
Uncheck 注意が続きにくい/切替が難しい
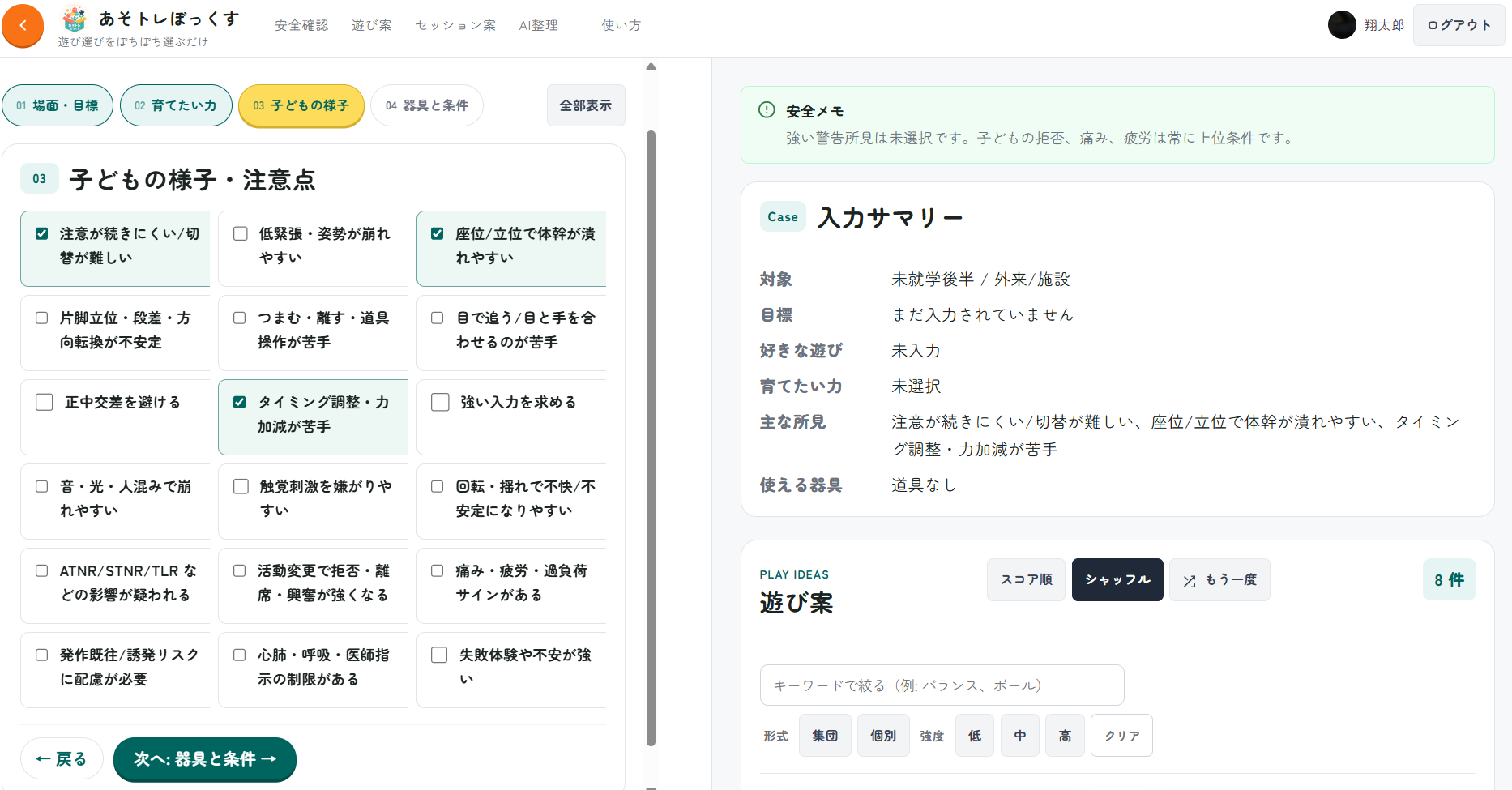tap(42, 234)
